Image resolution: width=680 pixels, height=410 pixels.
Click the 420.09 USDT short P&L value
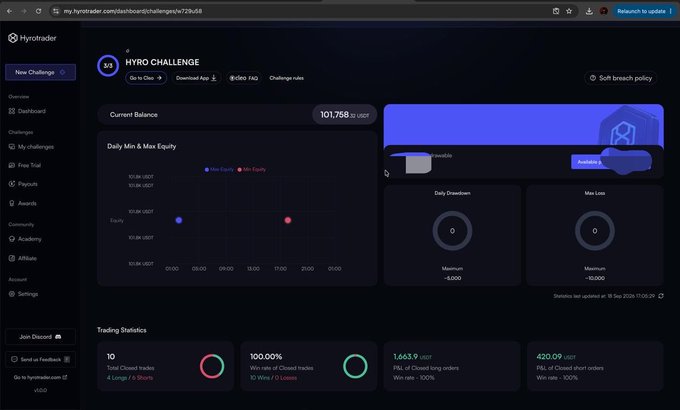tap(556, 357)
